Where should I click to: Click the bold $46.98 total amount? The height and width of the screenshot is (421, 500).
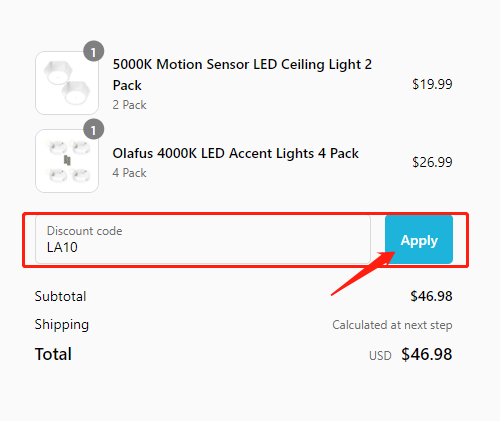427,354
